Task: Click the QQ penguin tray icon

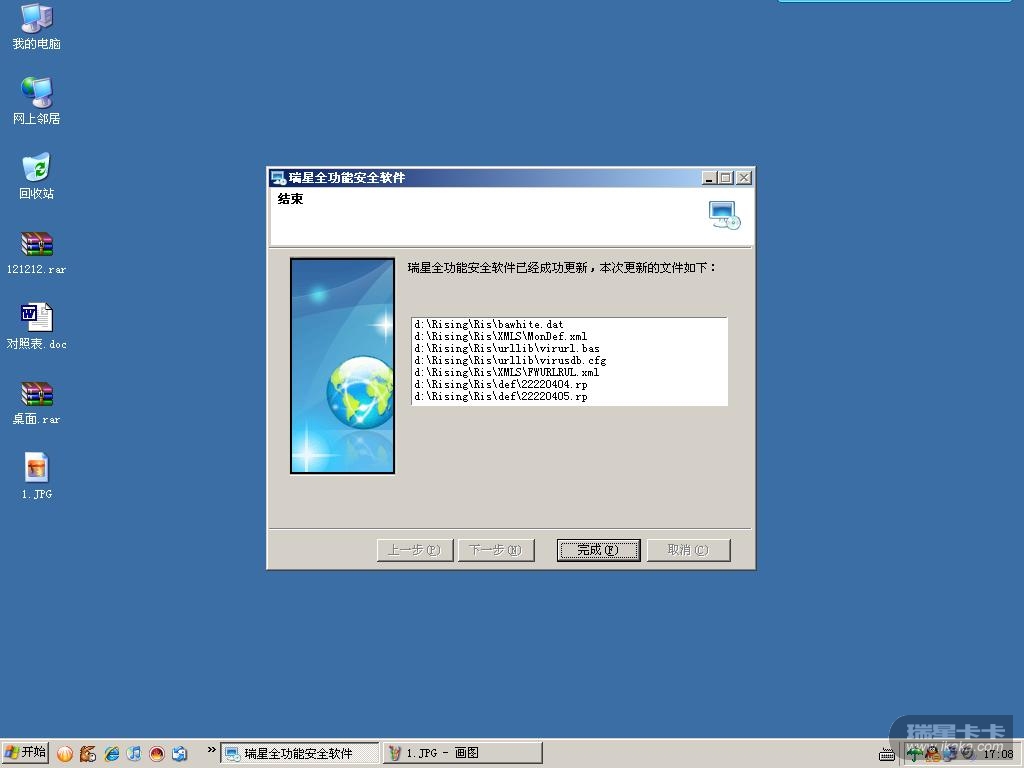Action: click(x=932, y=754)
